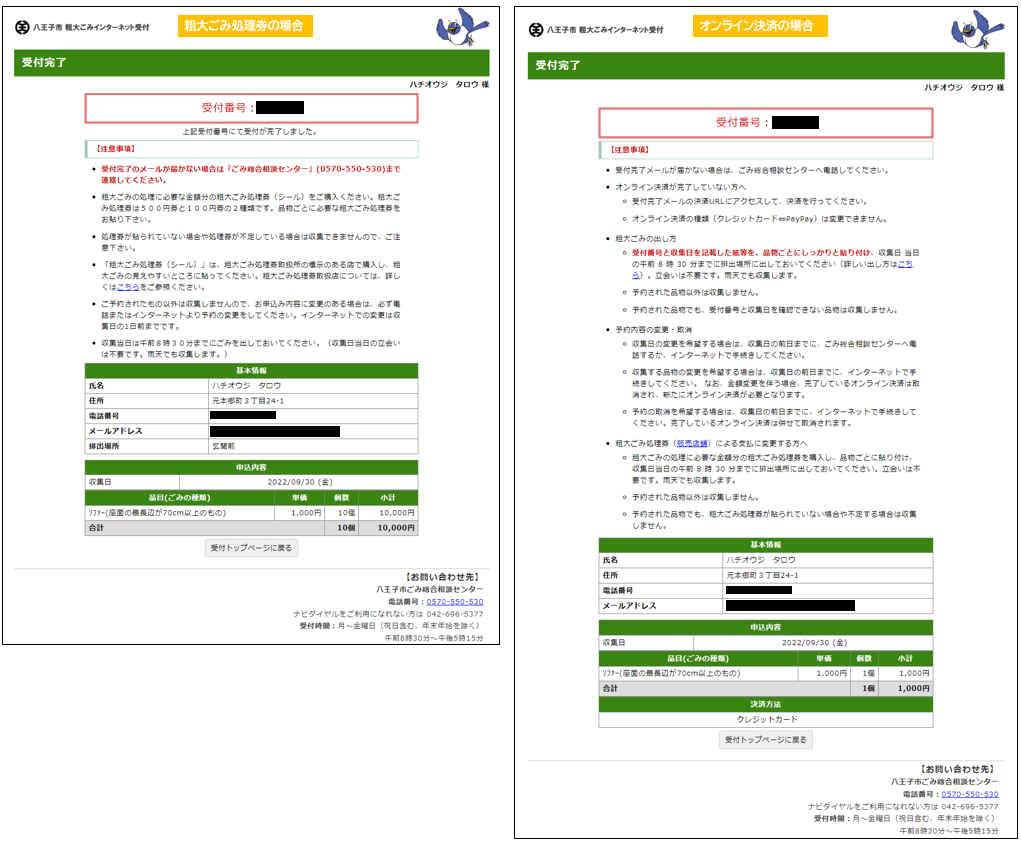Click the 受付番号 box on the left page

[x=251, y=108]
